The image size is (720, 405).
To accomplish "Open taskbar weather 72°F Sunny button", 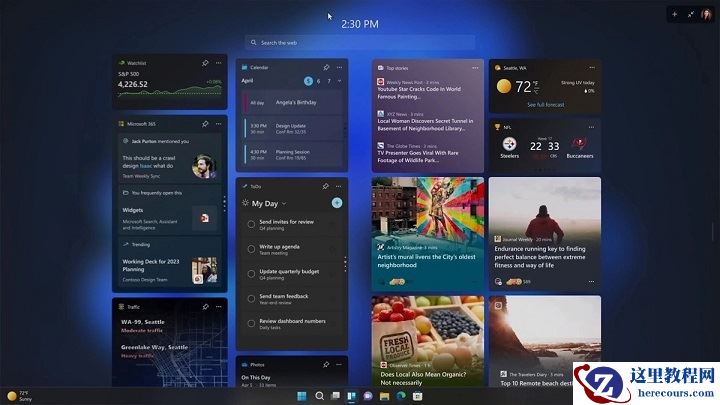I will (19, 396).
